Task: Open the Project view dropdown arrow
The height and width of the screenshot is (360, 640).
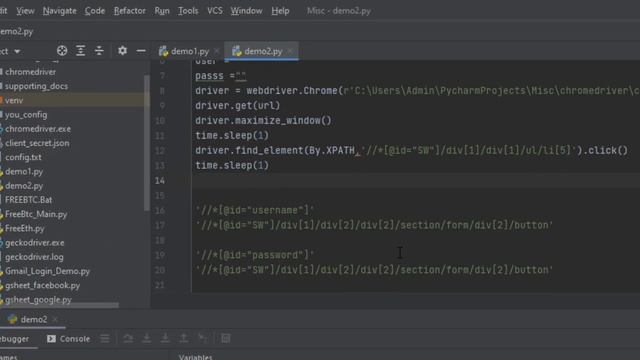Action: click(x=17, y=51)
